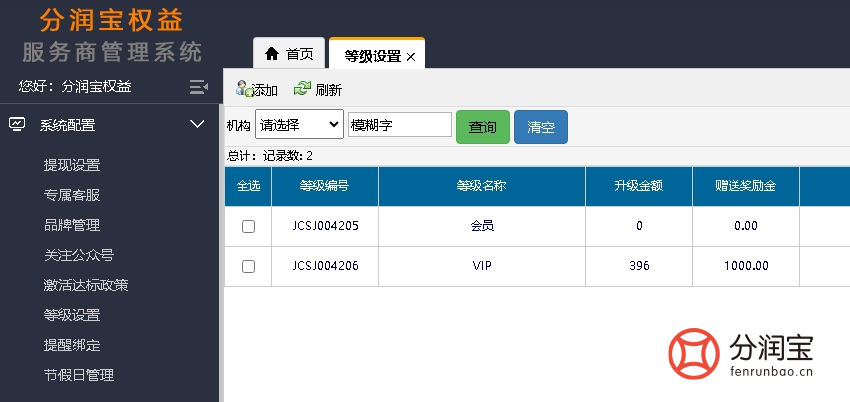
Task: Focus the 模糊字 search input field
Action: click(x=400, y=125)
